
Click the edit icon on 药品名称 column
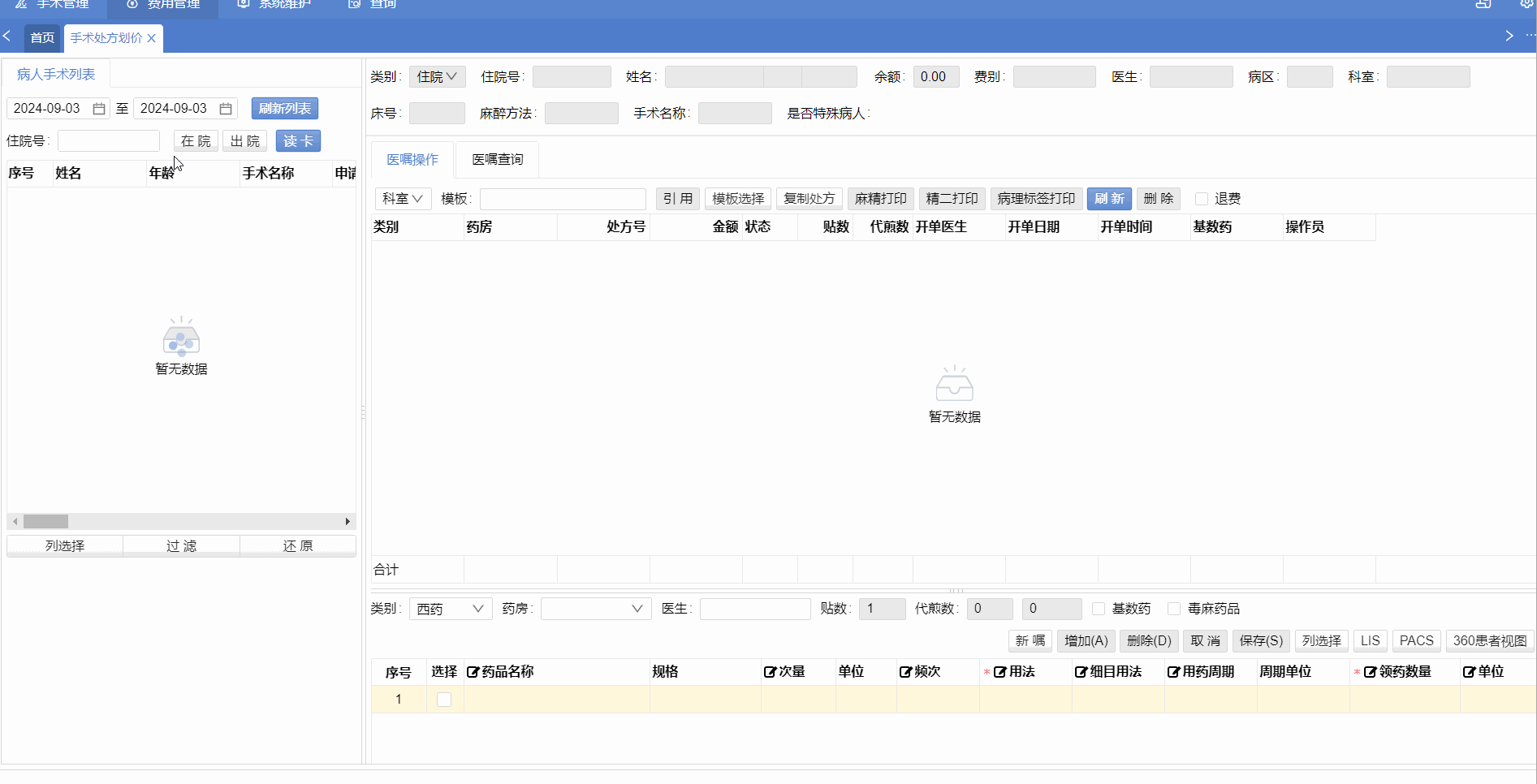[473, 672]
